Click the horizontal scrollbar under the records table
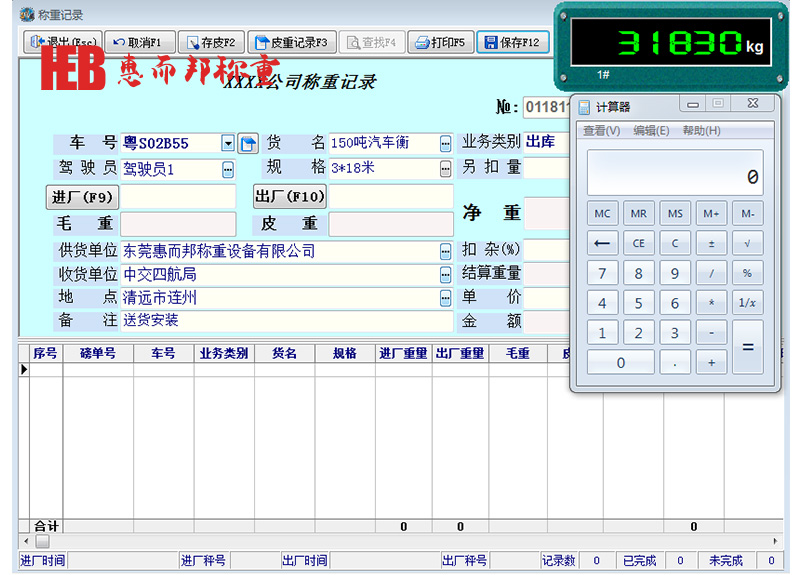 click(x=400, y=541)
